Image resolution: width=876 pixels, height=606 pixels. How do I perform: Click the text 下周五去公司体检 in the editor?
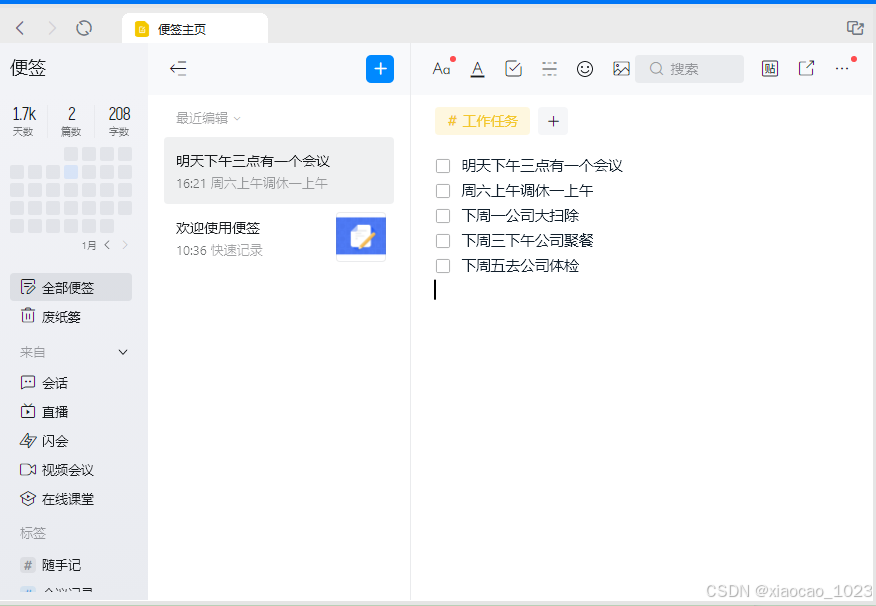click(x=520, y=266)
